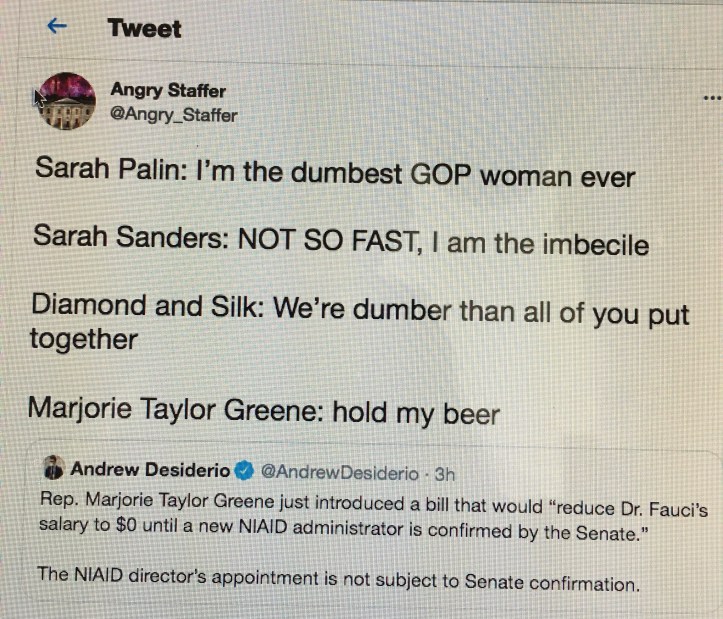The image size is (723, 619).
Task: Click the Marjorie Taylor Greene beer line
Action: (263, 410)
